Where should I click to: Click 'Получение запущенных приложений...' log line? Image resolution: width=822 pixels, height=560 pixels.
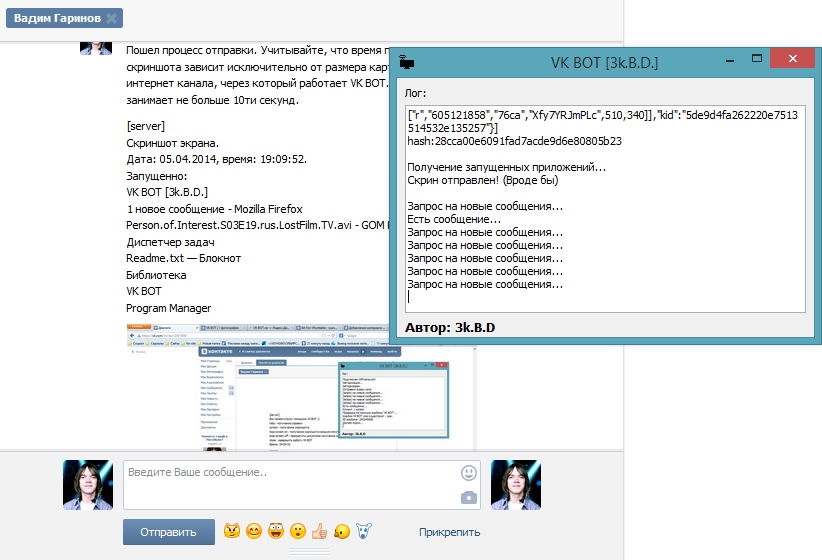(x=506, y=167)
